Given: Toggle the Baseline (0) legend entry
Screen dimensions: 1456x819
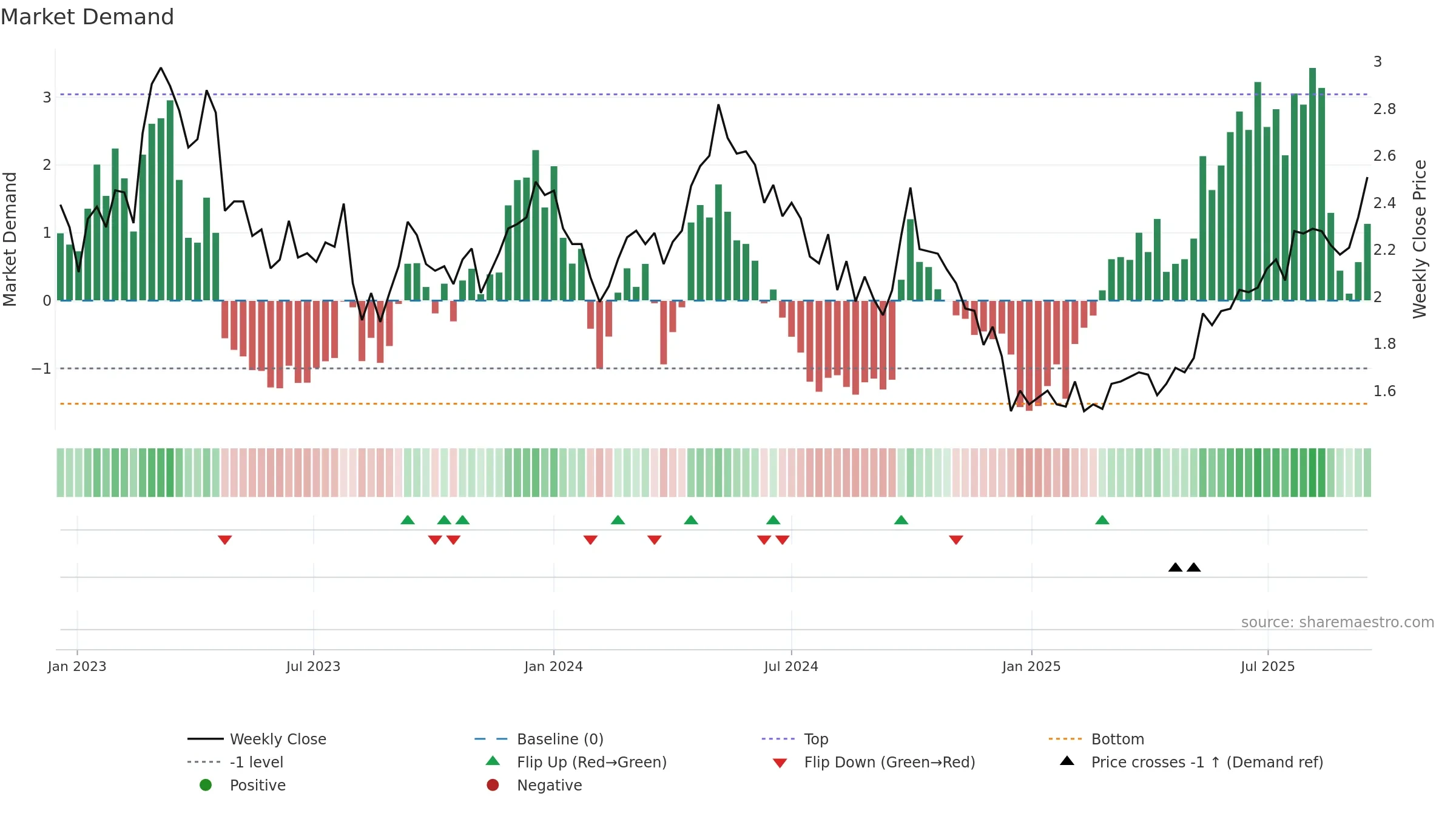Looking at the screenshot, I should coord(539,739).
